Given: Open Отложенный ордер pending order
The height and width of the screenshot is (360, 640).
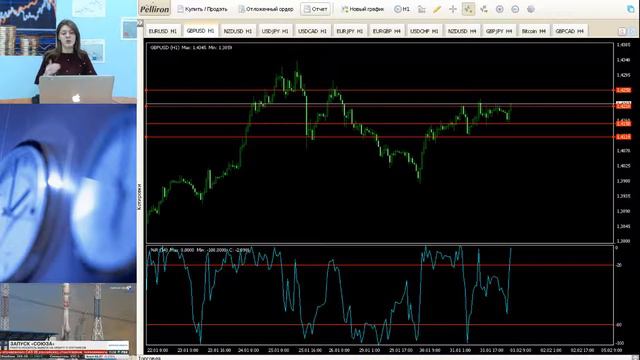Looking at the screenshot, I should point(266,9).
